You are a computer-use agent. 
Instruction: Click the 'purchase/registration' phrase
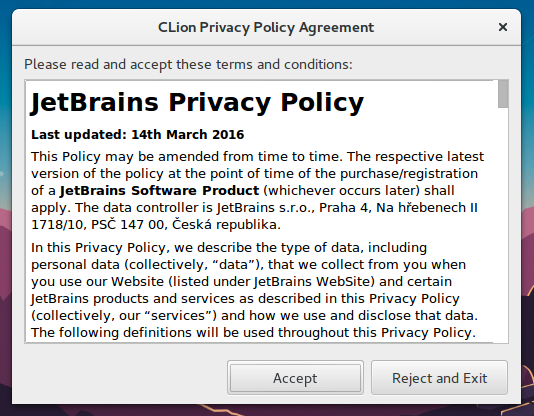point(409,174)
